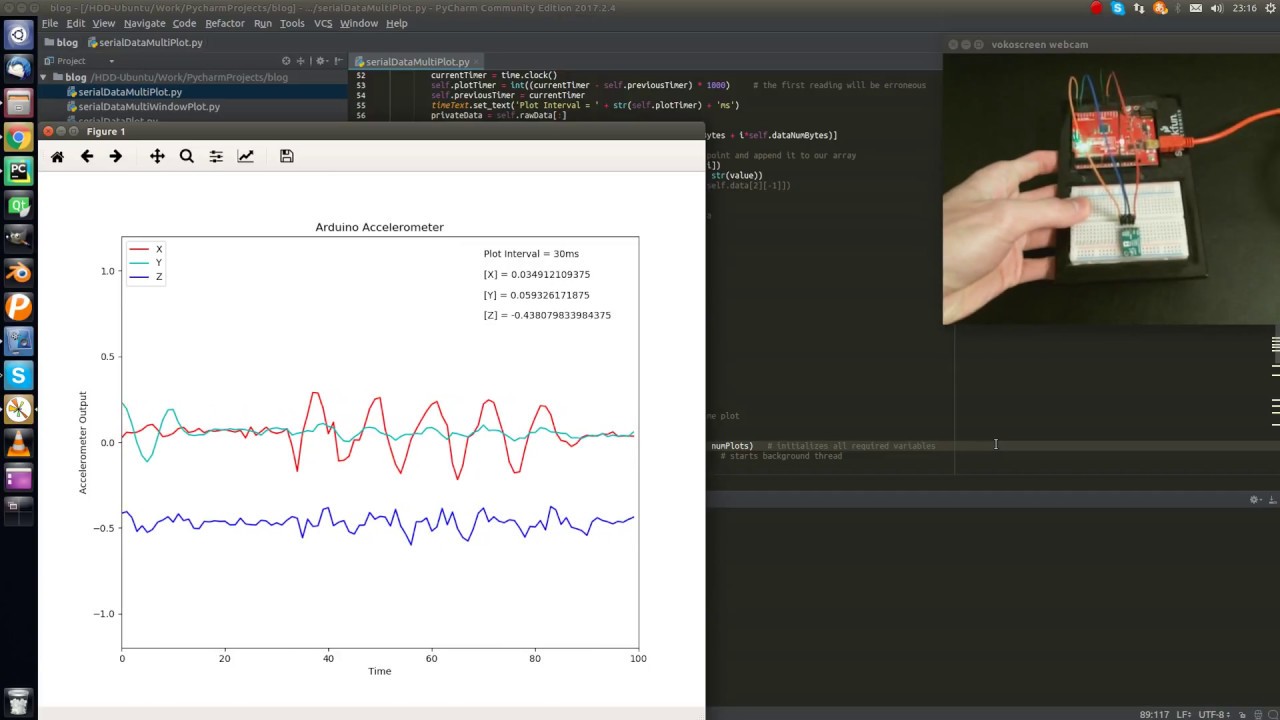Save the figure with the floppy icon
Viewport: 1280px width, 720px height.
coord(286,157)
